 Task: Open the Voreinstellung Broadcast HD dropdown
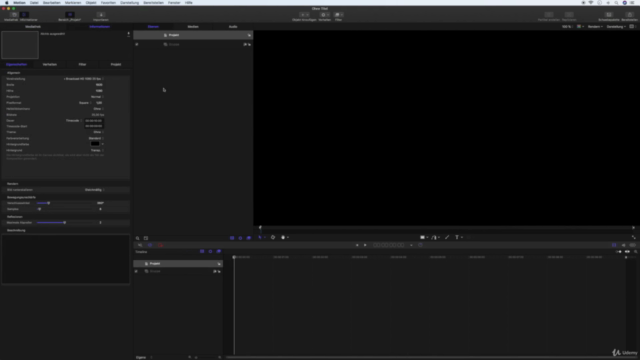tap(84, 79)
